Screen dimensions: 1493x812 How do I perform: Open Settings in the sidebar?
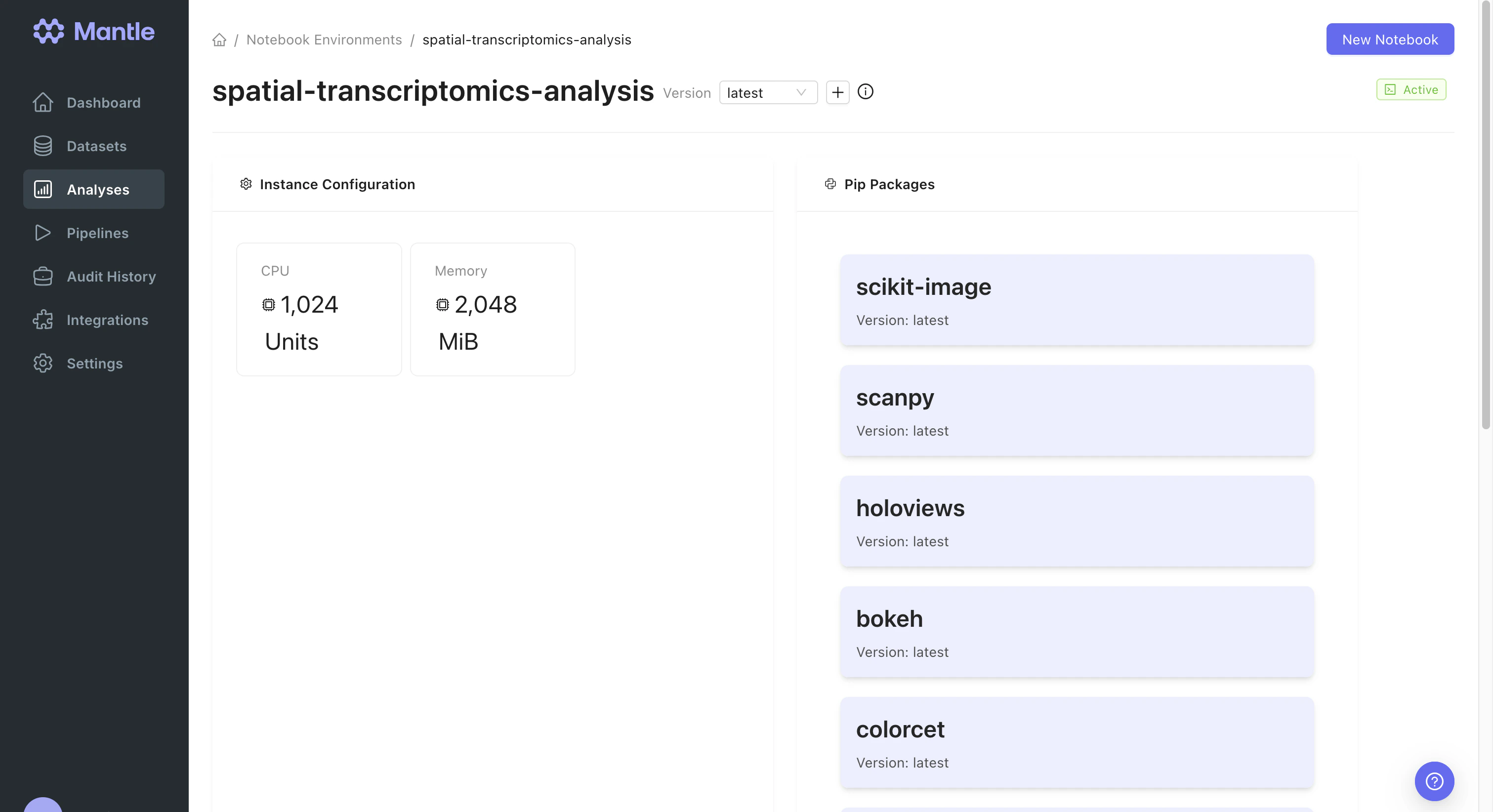(94, 364)
